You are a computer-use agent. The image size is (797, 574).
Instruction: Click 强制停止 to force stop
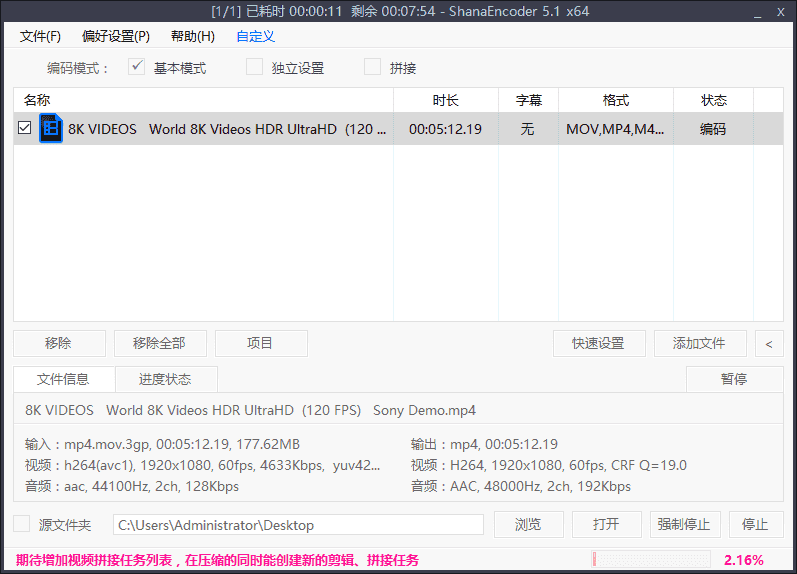click(685, 524)
